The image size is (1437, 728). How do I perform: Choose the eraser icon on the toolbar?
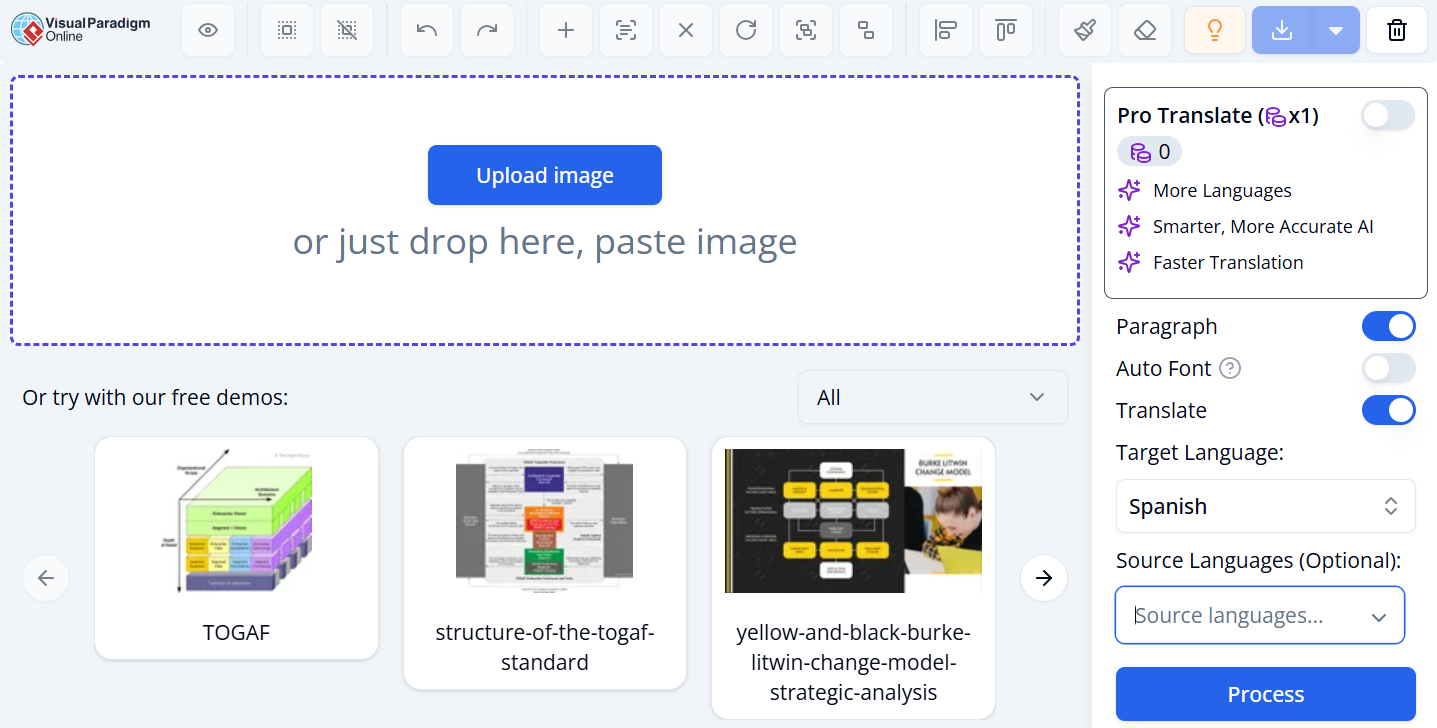click(x=1144, y=30)
